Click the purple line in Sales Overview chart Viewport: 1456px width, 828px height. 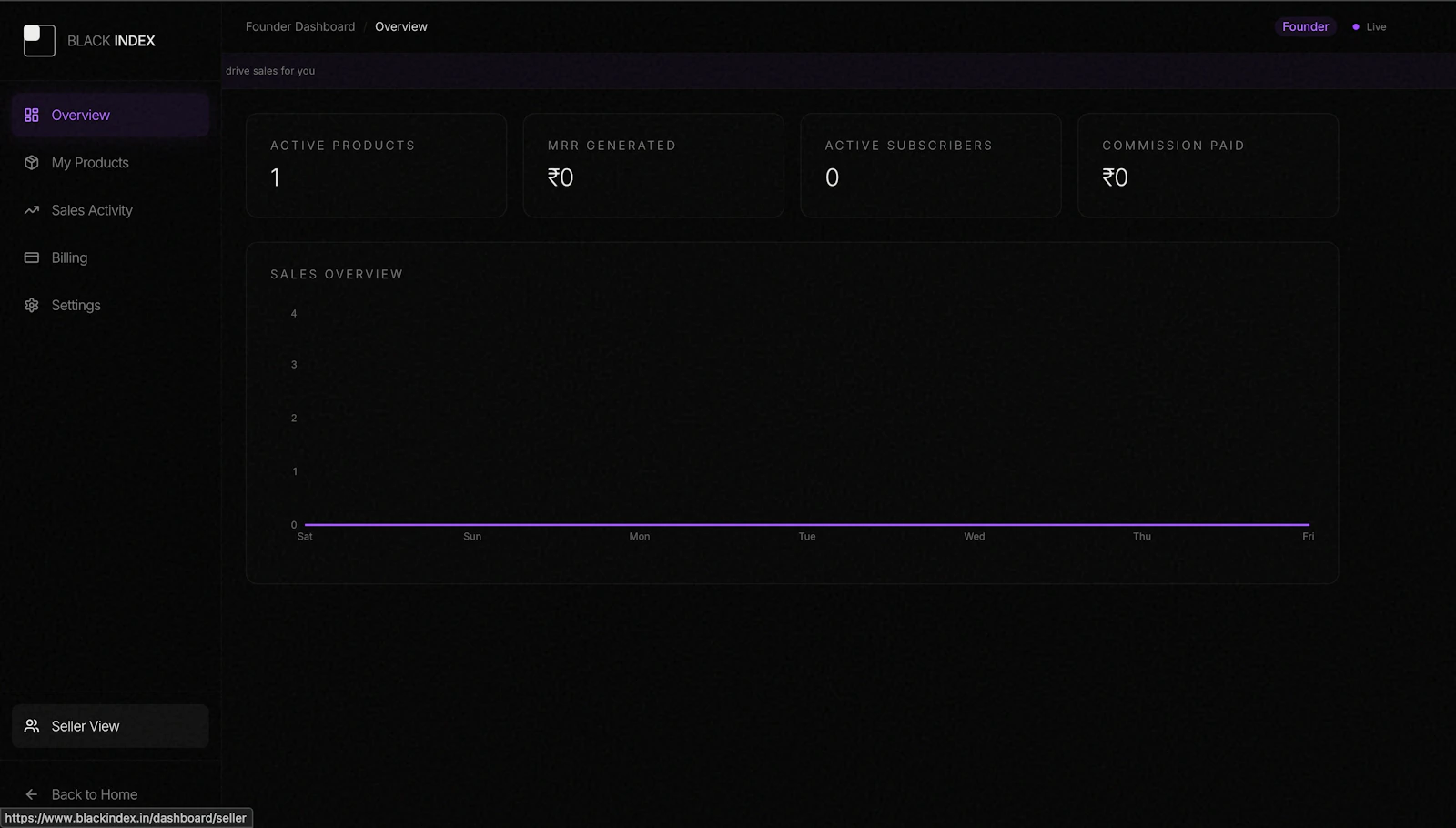806,524
